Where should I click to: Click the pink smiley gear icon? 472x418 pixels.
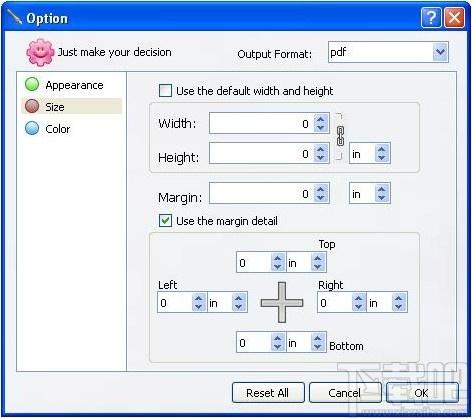click(x=40, y=52)
